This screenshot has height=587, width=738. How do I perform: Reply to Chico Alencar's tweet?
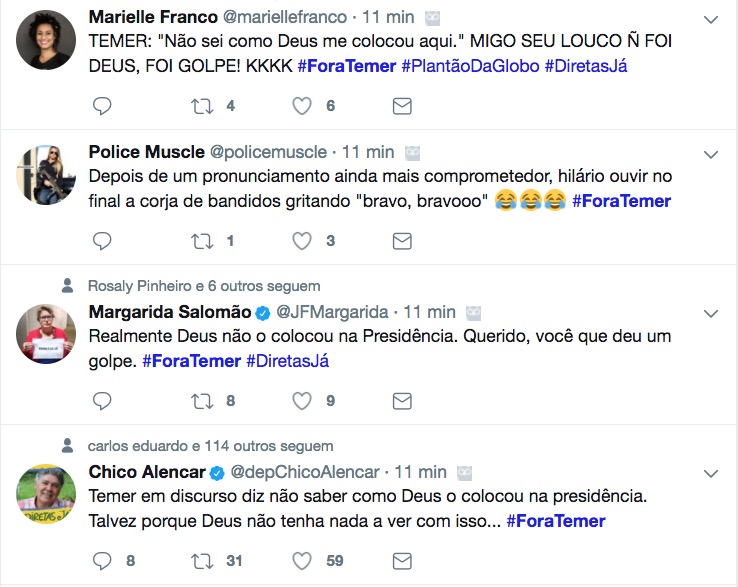tap(102, 561)
